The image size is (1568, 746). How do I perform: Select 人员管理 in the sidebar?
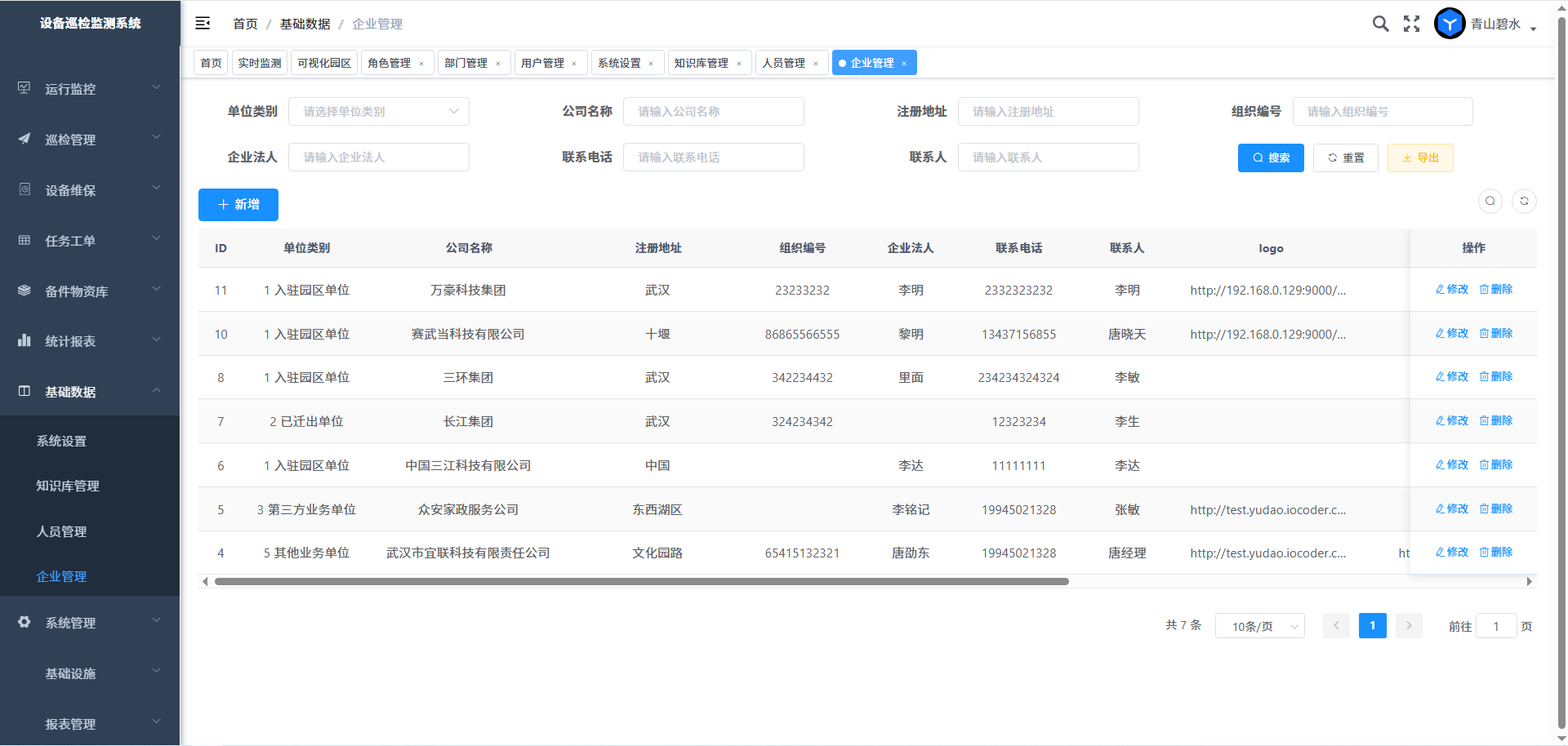62,531
